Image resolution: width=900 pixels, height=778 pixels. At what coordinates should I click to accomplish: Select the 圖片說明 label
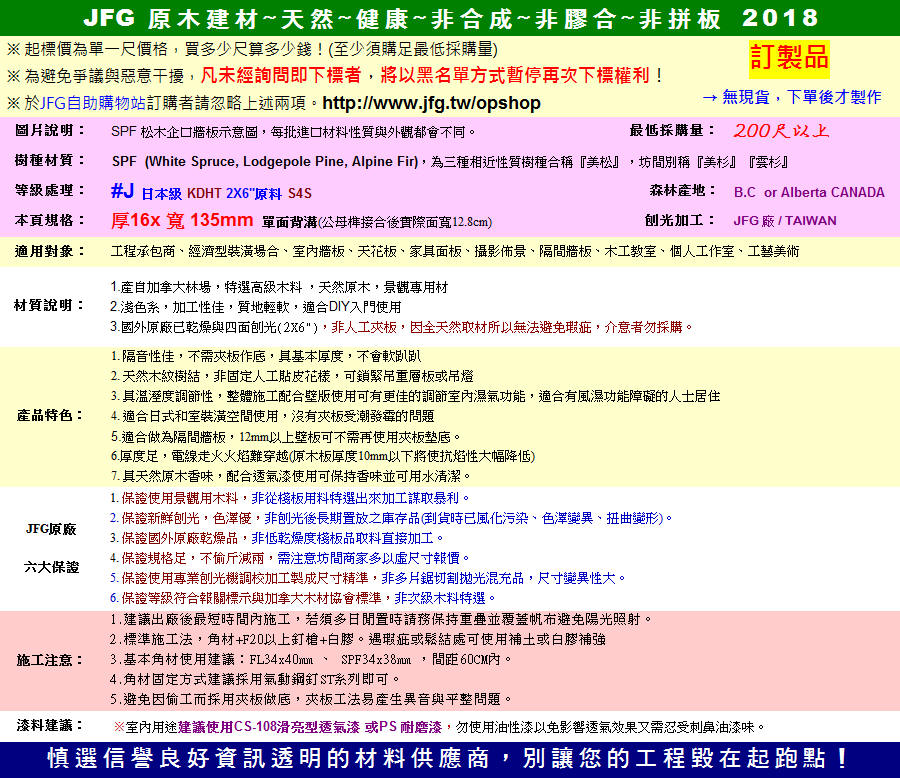50,130
